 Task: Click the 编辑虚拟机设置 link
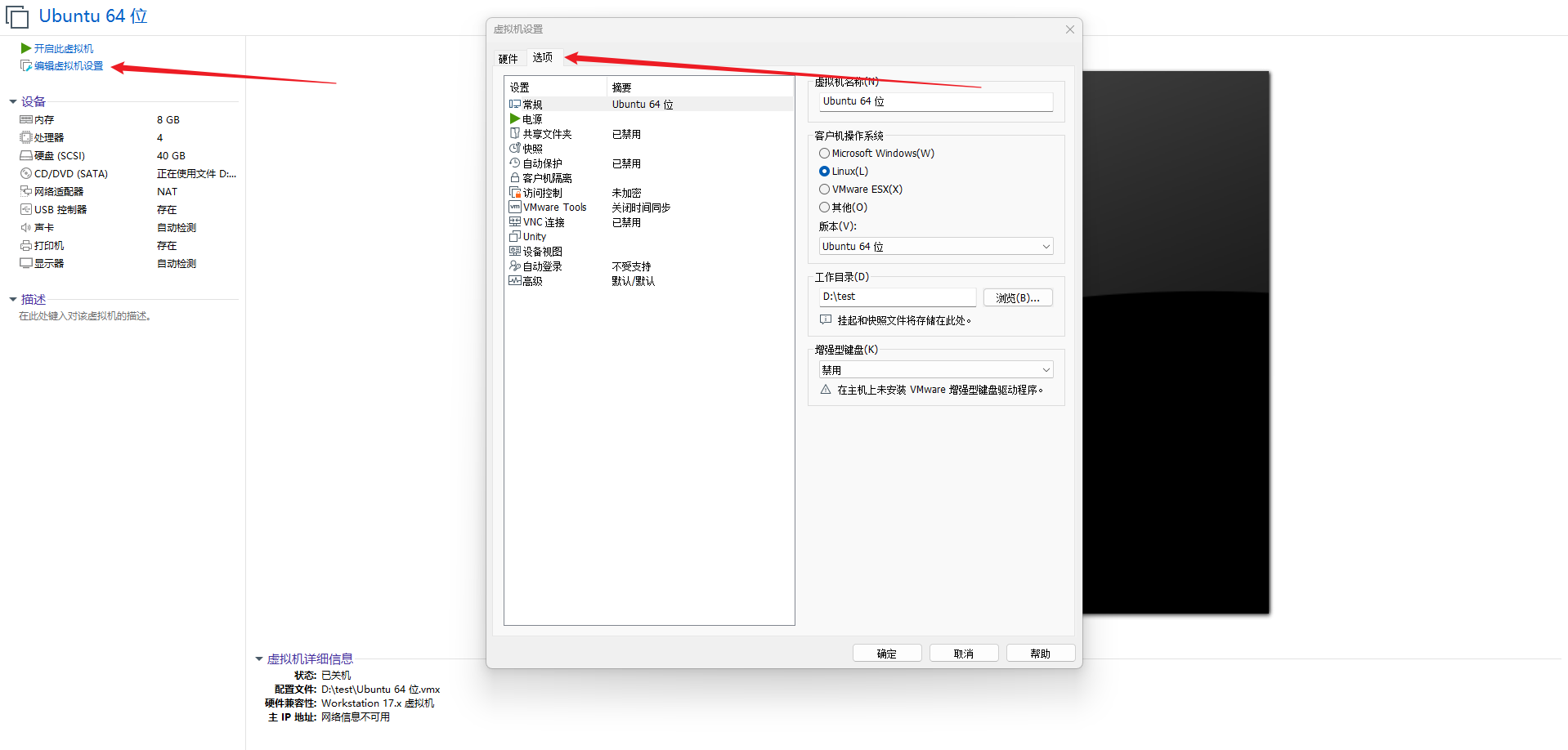(69, 66)
